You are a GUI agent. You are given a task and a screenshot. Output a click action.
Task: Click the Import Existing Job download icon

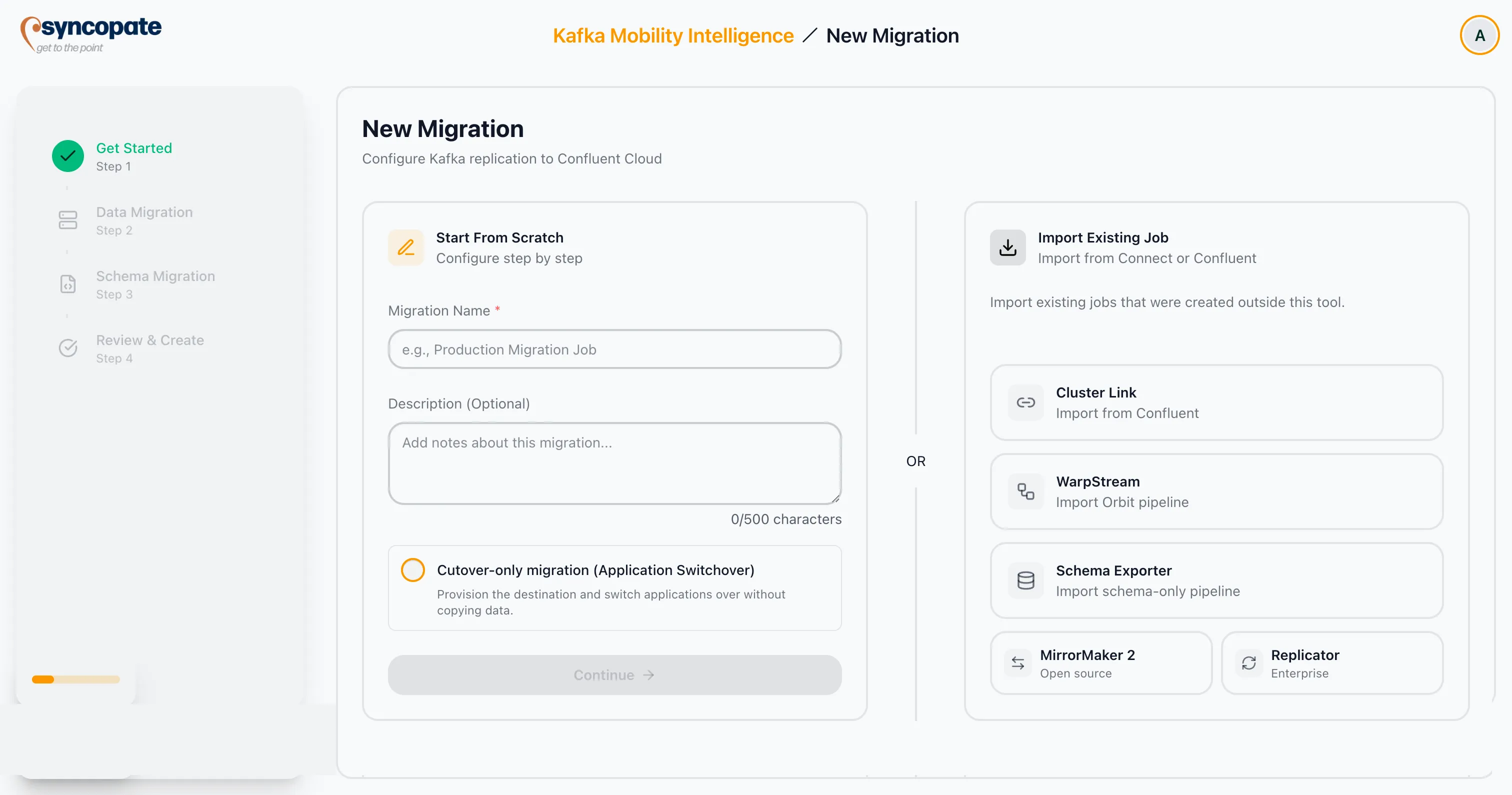(x=1008, y=247)
